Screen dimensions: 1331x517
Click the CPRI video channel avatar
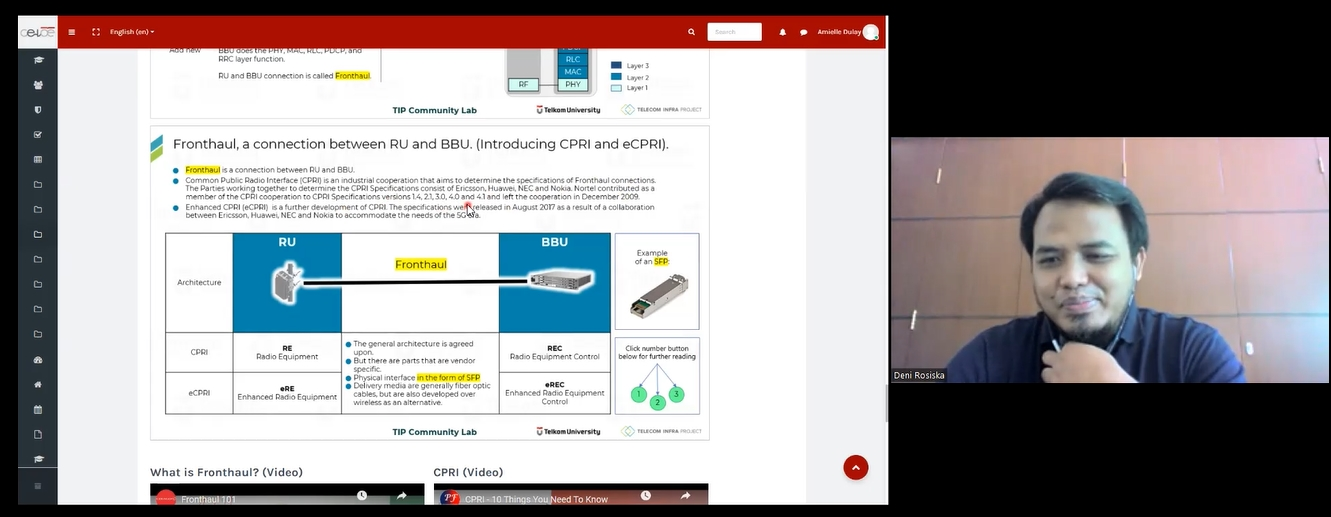click(x=450, y=498)
